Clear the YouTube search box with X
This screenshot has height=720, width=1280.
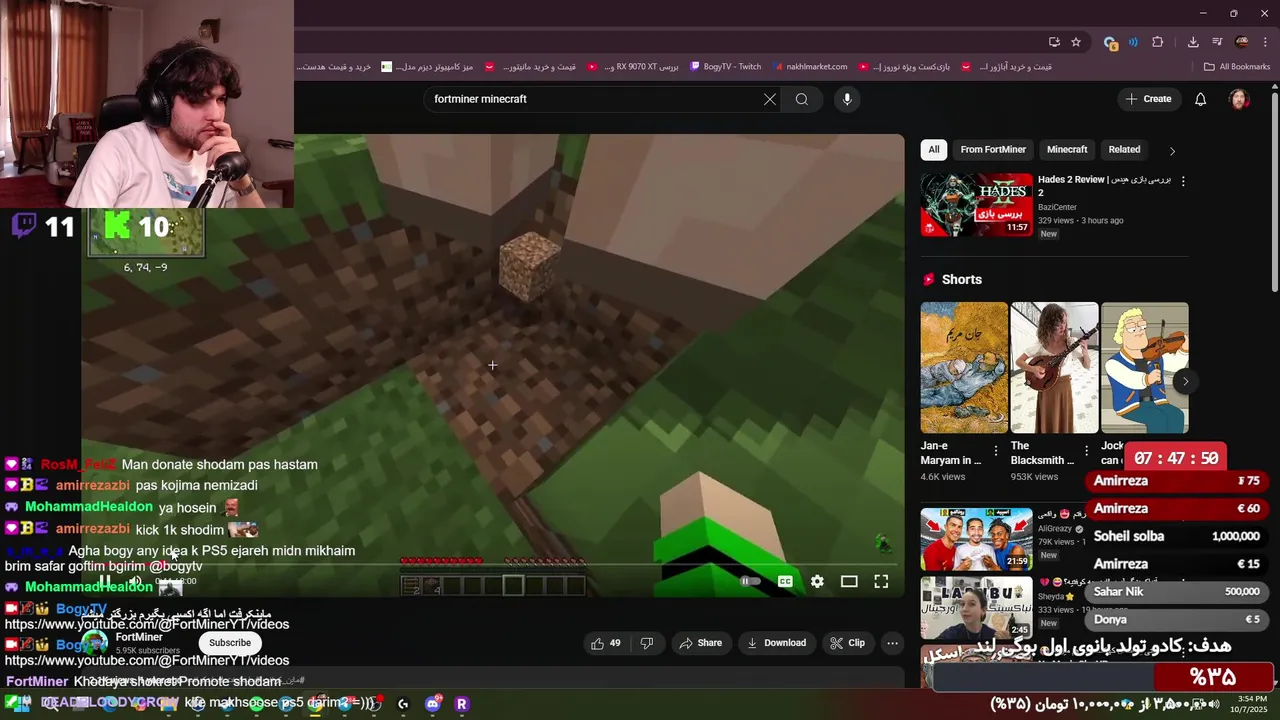pos(769,99)
